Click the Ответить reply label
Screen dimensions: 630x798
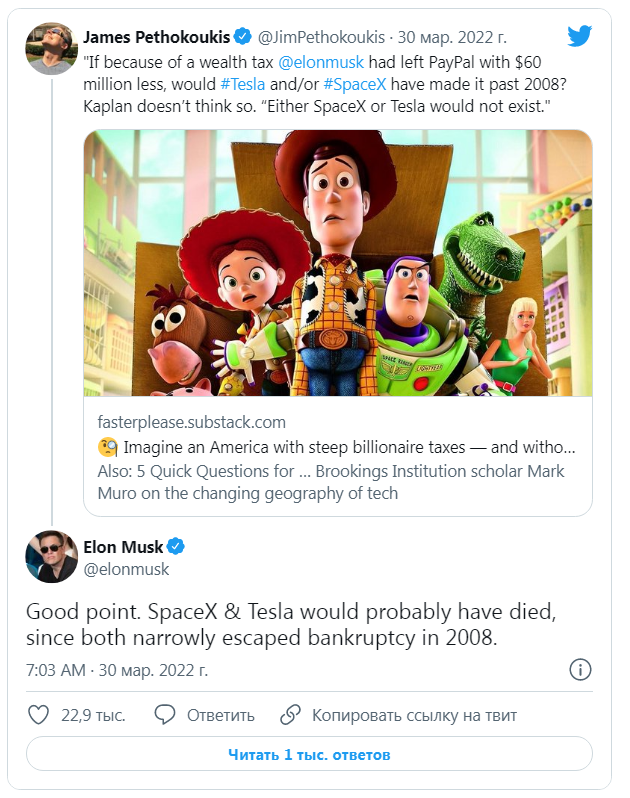[x=221, y=716]
